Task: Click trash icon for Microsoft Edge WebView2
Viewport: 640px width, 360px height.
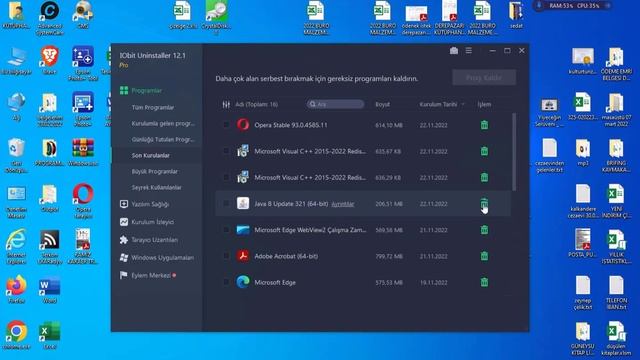Action: click(x=484, y=230)
